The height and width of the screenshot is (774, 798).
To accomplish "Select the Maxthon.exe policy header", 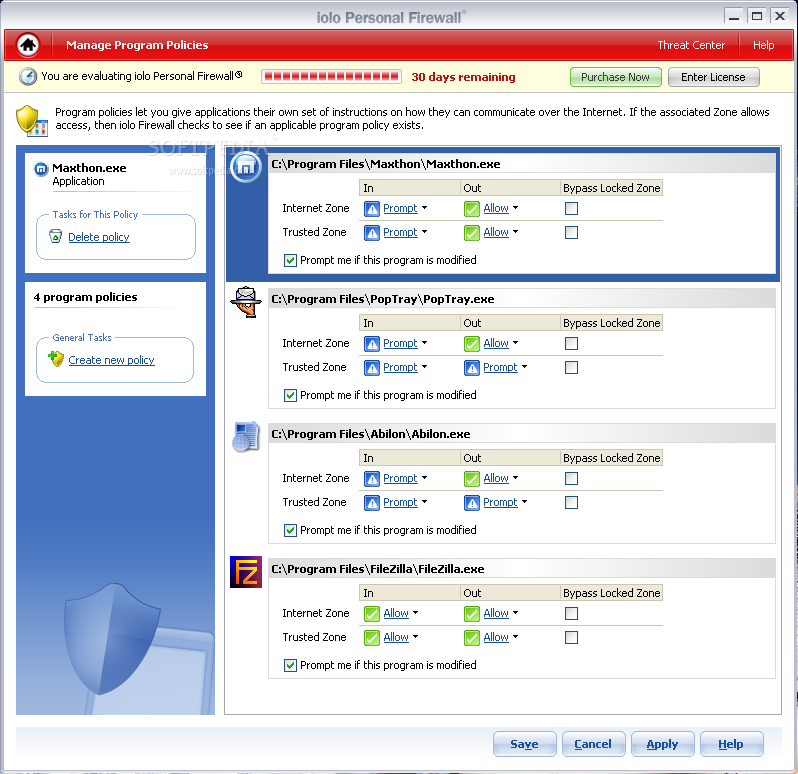I will (x=521, y=164).
